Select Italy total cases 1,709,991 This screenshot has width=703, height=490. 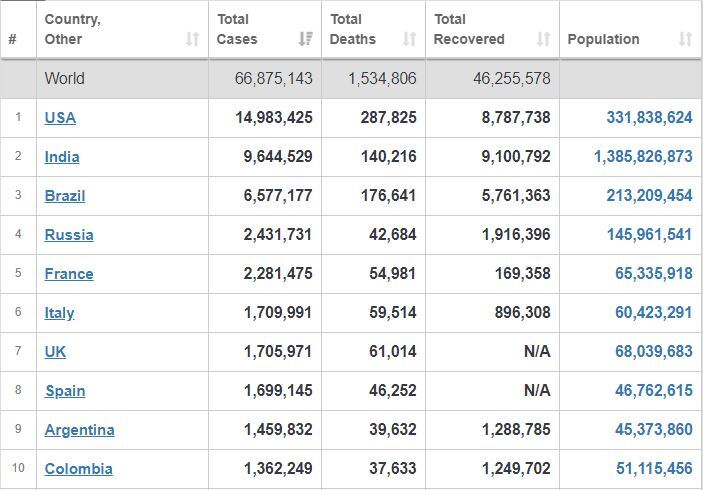[278, 312]
